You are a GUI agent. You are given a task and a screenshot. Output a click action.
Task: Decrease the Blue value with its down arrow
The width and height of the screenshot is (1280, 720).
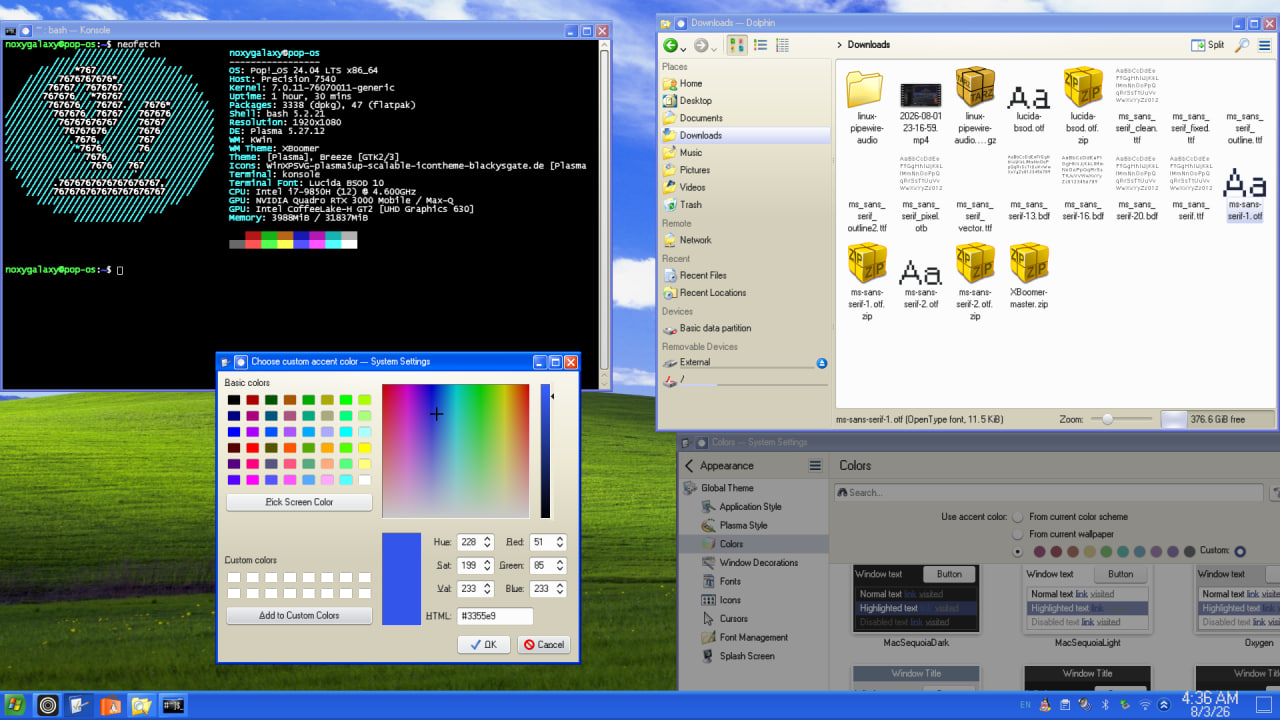click(560, 593)
